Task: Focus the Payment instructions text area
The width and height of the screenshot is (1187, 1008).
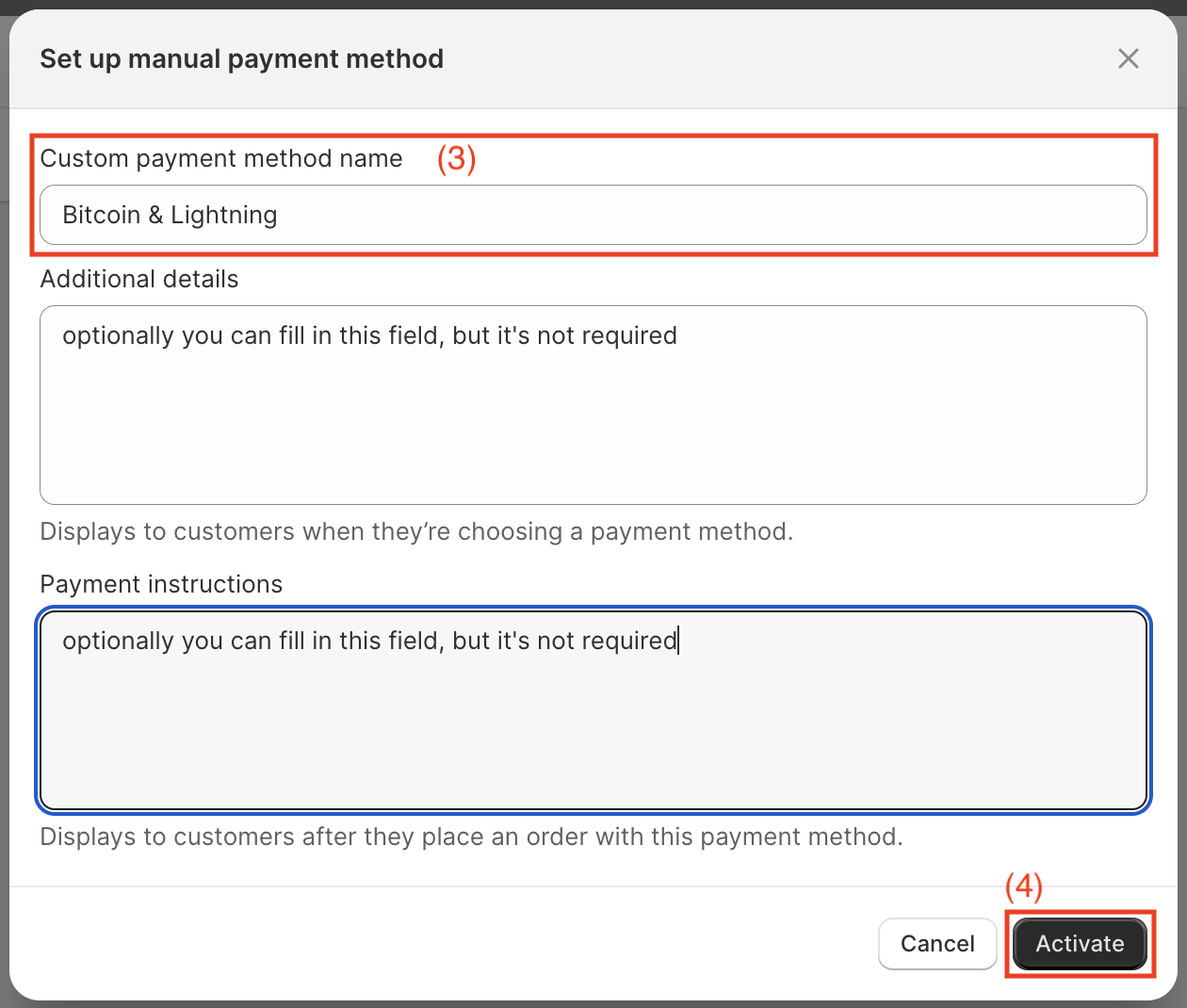Action: (593, 709)
